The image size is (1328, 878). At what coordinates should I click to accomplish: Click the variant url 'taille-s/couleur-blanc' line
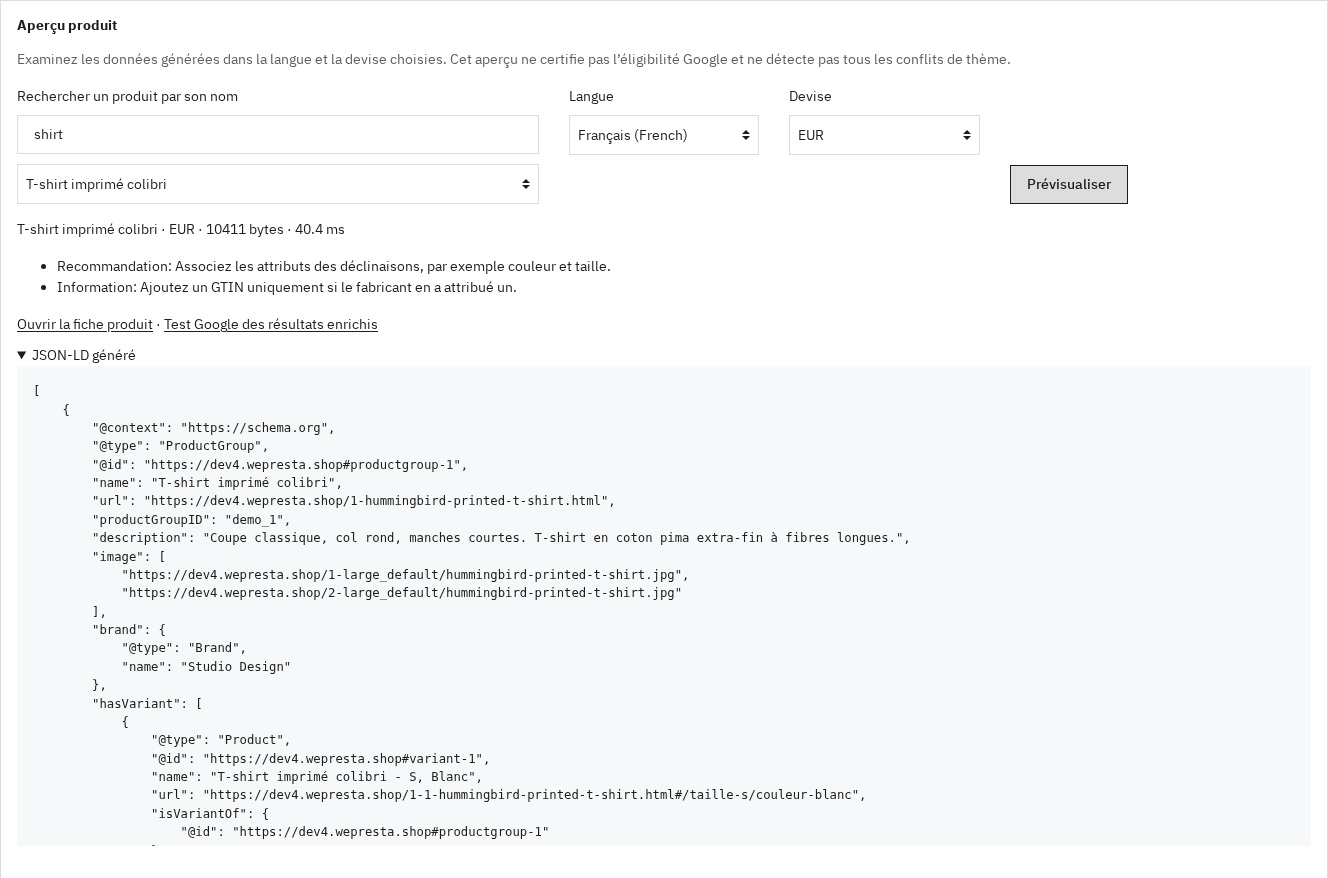tap(509, 795)
